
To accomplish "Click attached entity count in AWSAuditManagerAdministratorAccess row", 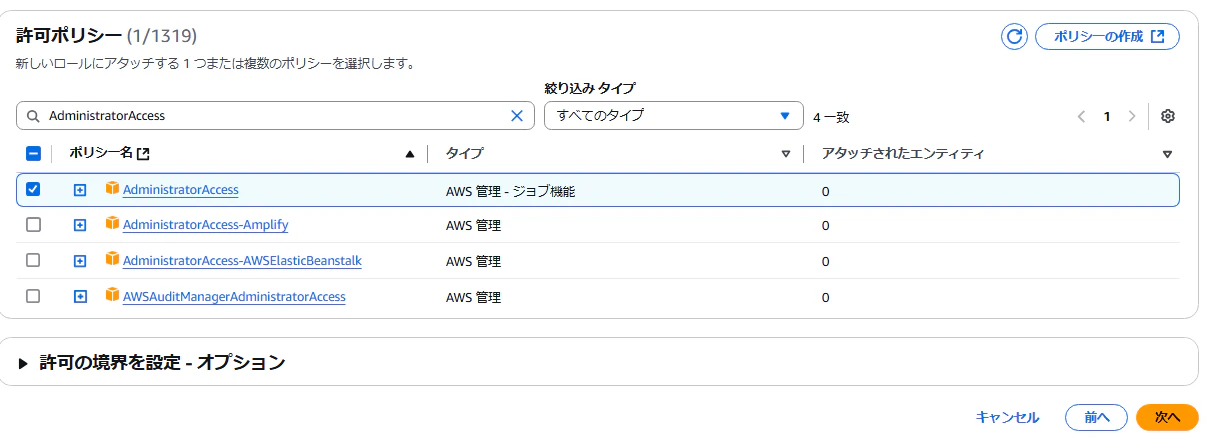I will (x=825, y=298).
